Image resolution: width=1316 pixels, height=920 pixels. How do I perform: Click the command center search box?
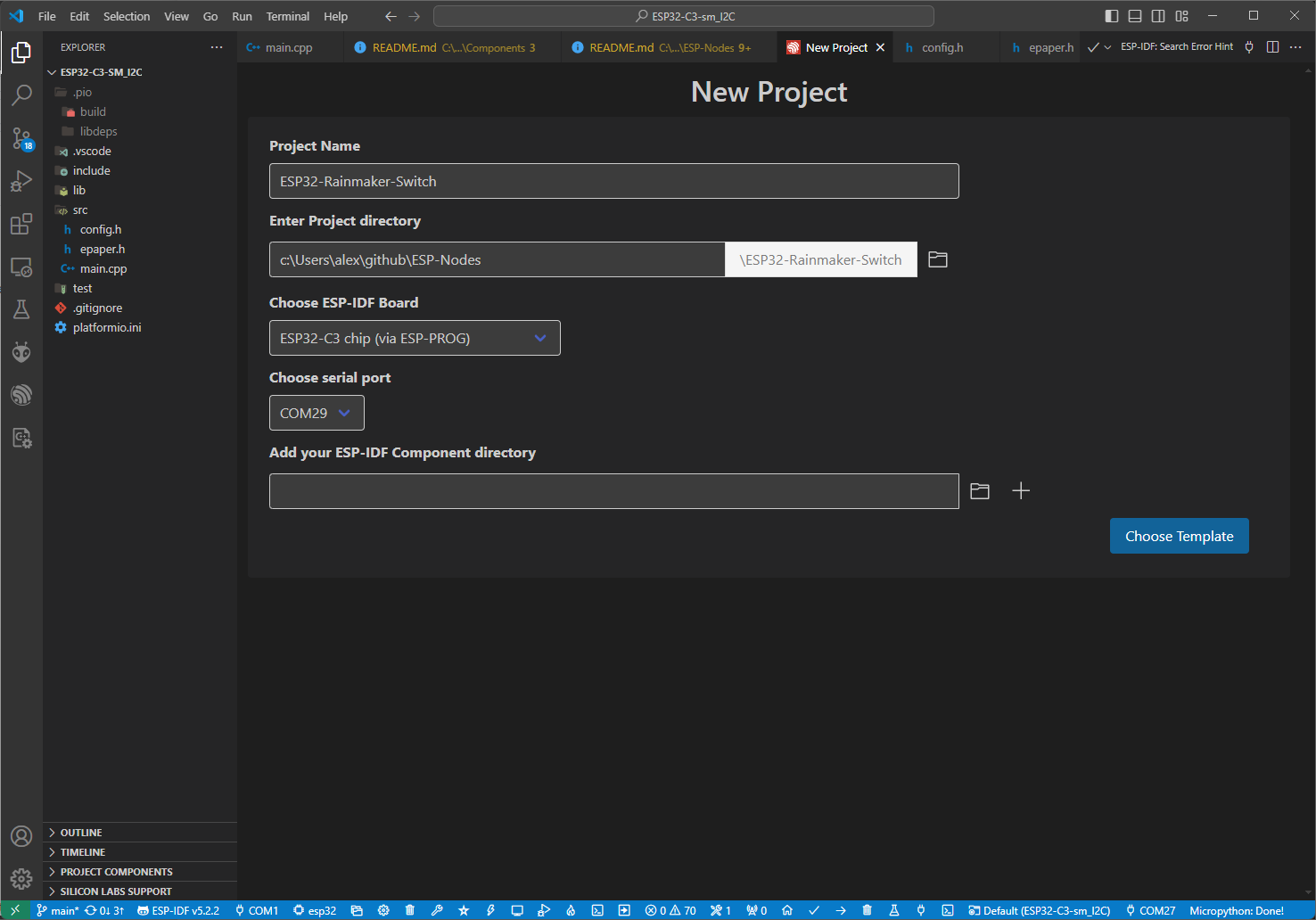[684, 16]
